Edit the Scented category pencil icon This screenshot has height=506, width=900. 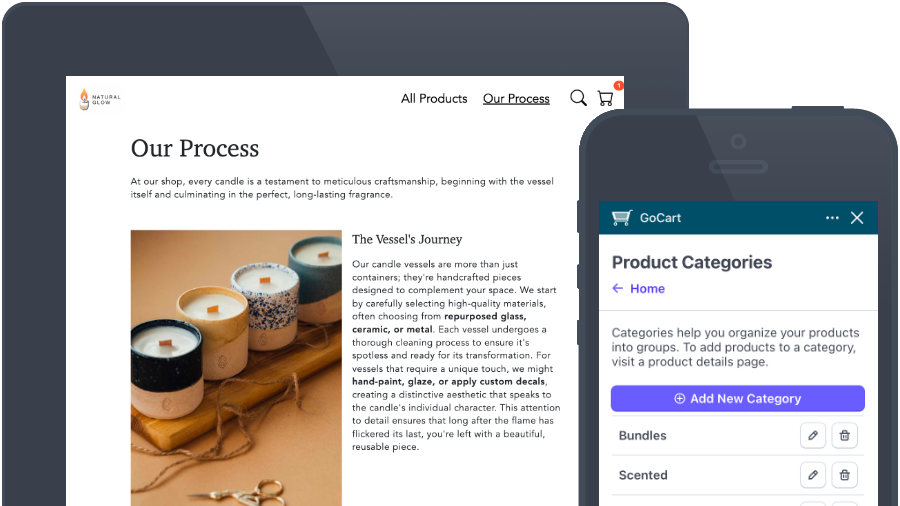[813, 475]
